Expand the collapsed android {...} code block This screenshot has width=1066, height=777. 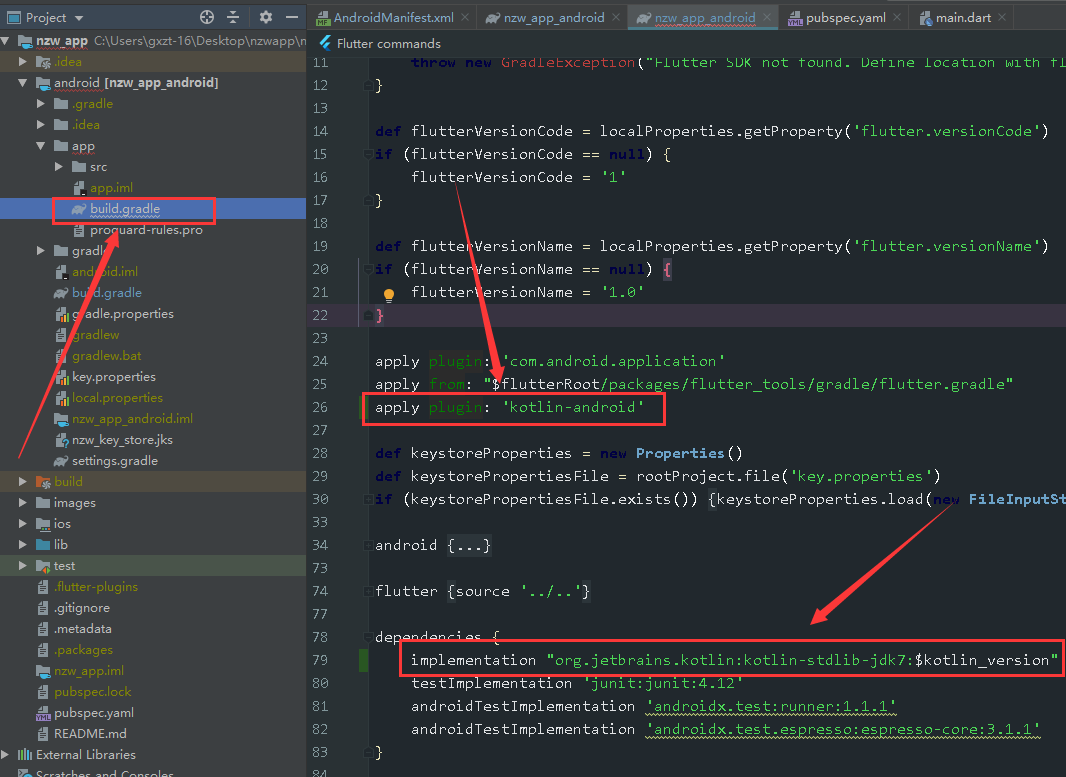tap(470, 546)
